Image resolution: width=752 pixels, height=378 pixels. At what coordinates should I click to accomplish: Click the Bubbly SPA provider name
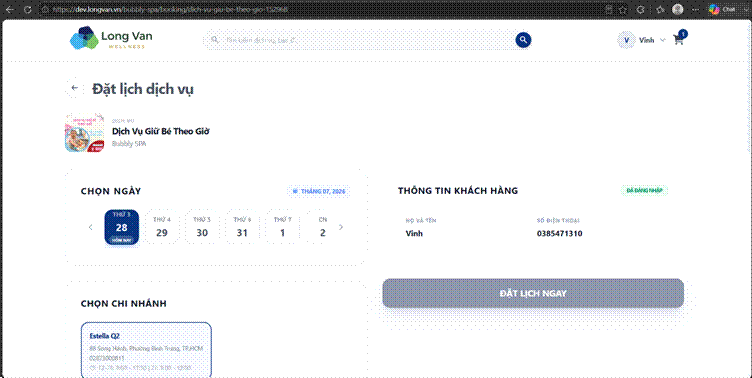(x=129, y=143)
